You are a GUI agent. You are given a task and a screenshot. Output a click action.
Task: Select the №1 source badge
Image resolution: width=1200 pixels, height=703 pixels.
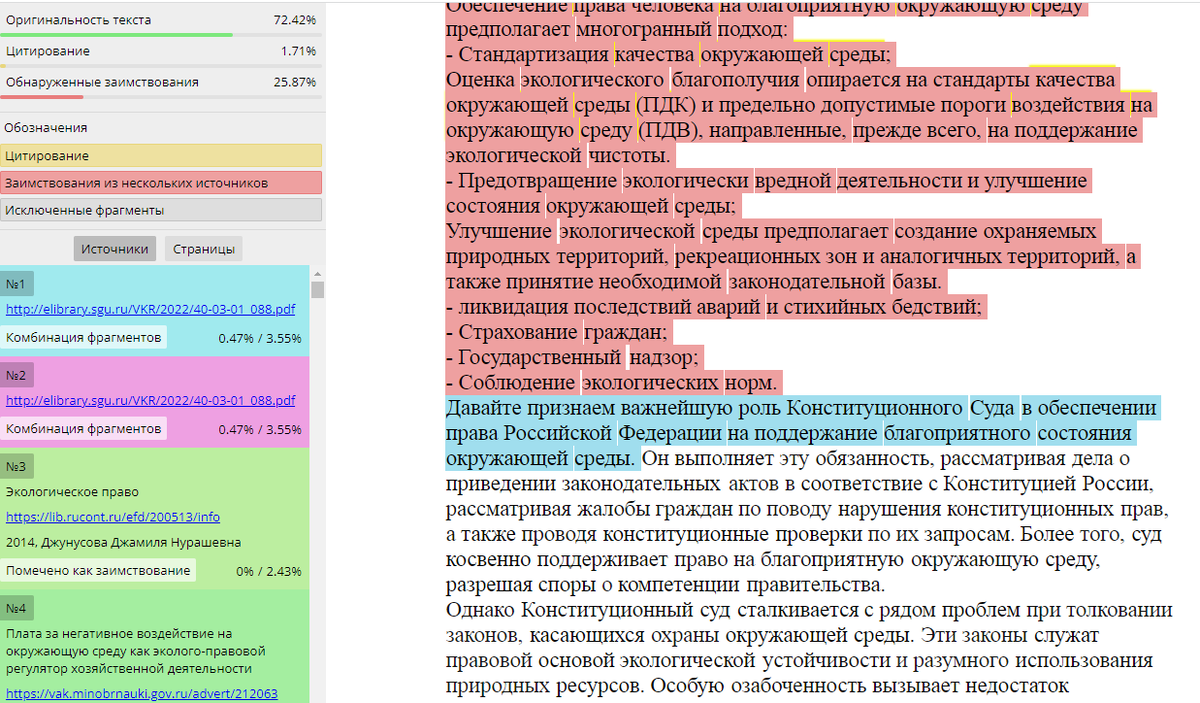17,282
